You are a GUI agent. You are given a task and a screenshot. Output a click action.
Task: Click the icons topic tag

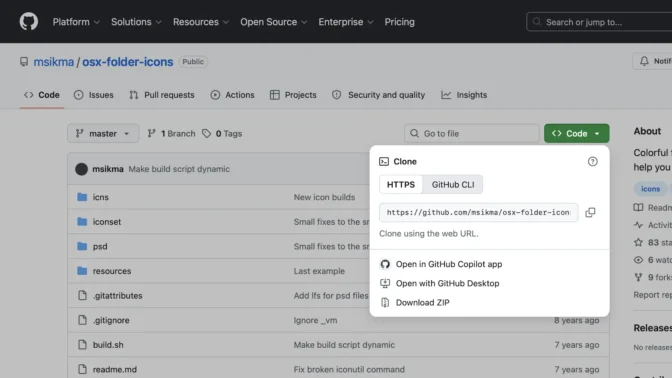click(650, 189)
